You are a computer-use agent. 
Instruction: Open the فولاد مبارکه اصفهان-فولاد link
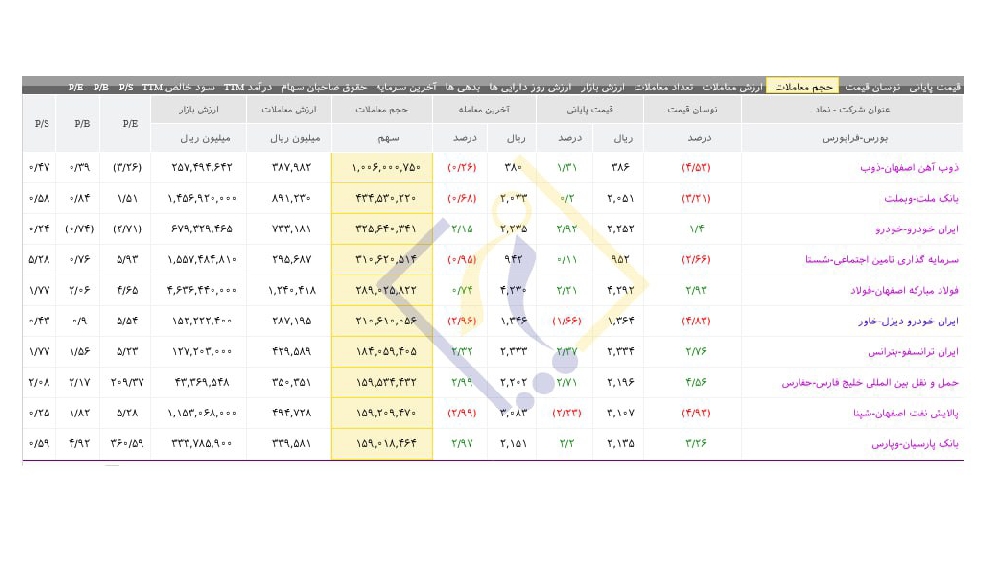pos(904,290)
